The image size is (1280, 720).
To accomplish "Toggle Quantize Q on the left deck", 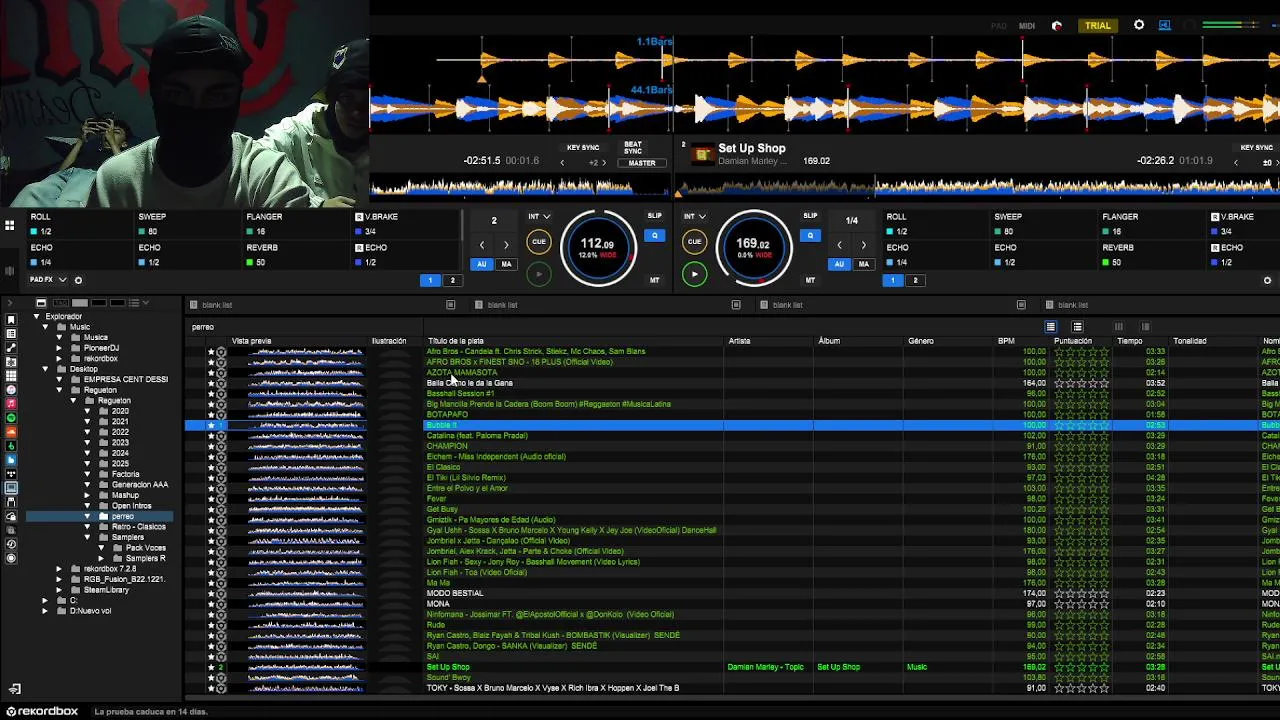I will (x=654, y=236).
